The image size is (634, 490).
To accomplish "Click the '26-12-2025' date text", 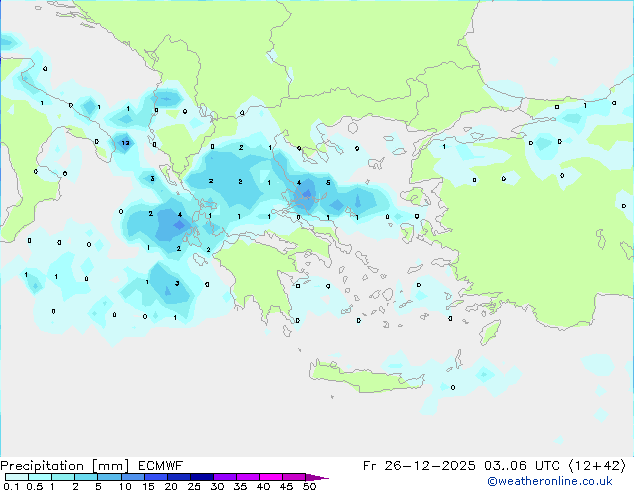I will coord(430,466).
